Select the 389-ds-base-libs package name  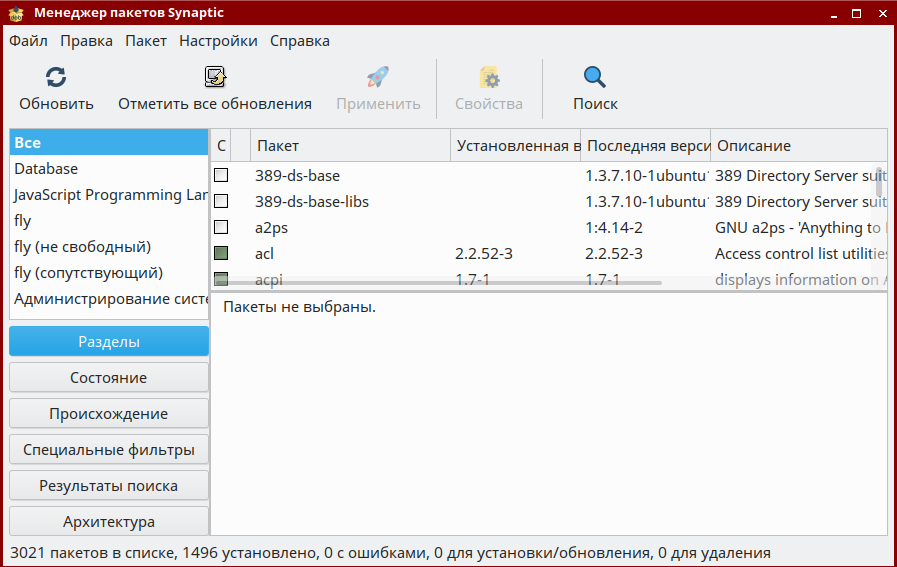(312, 201)
